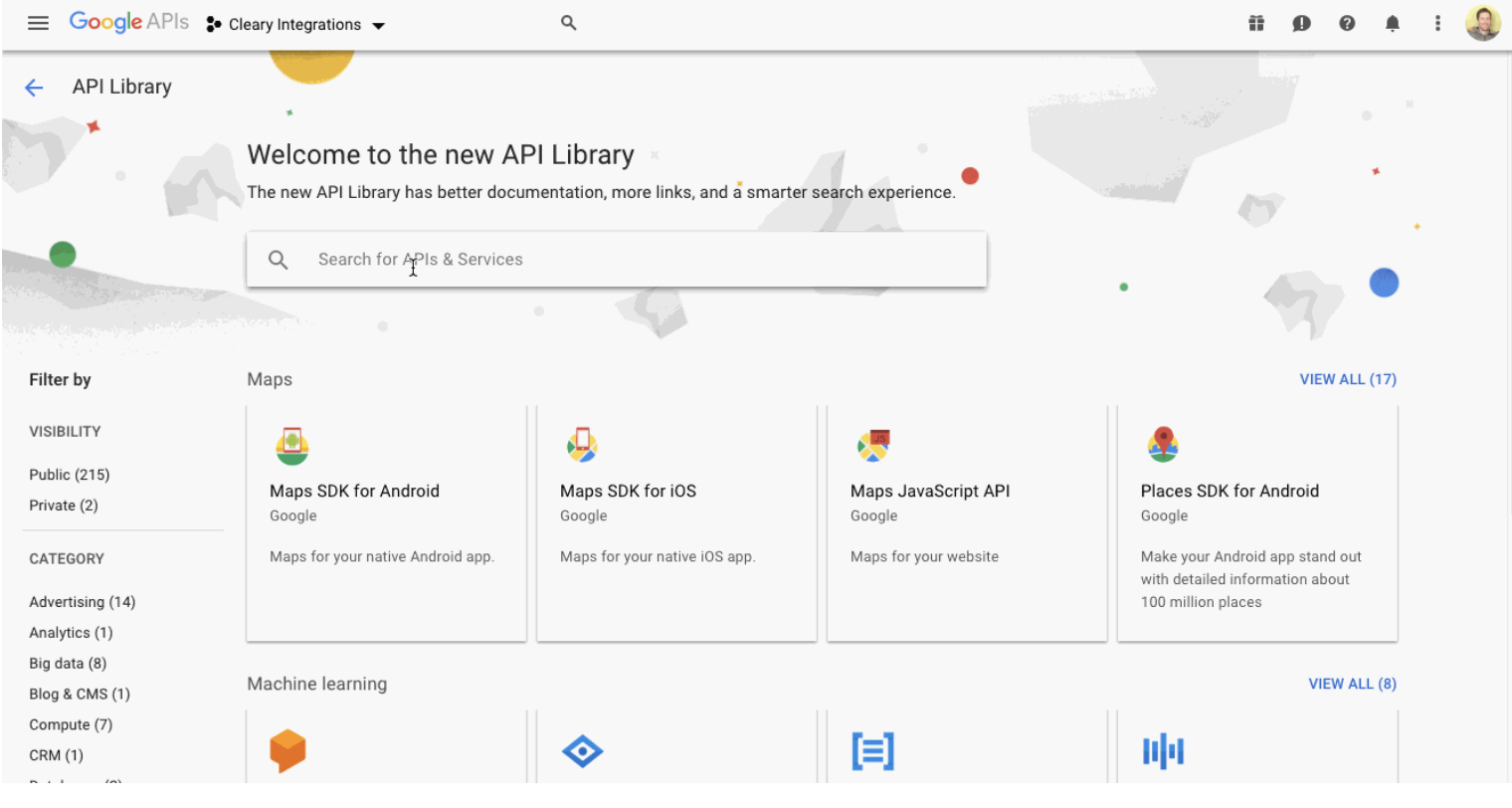1512x808 pixels.
Task: Click the Search for APIs & Services field
Action: (617, 260)
